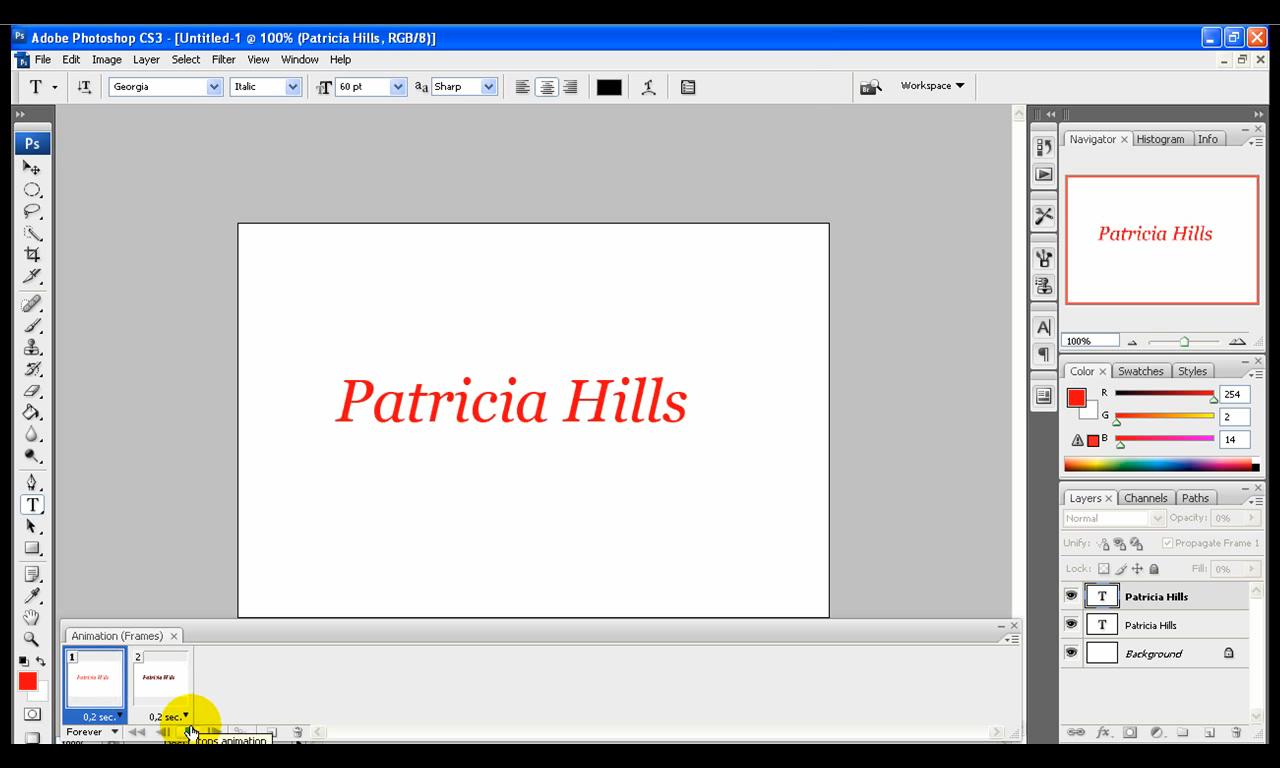Select the Horizontal Type tool in toolbox
This screenshot has width=1280, height=768.
(x=32, y=505)
